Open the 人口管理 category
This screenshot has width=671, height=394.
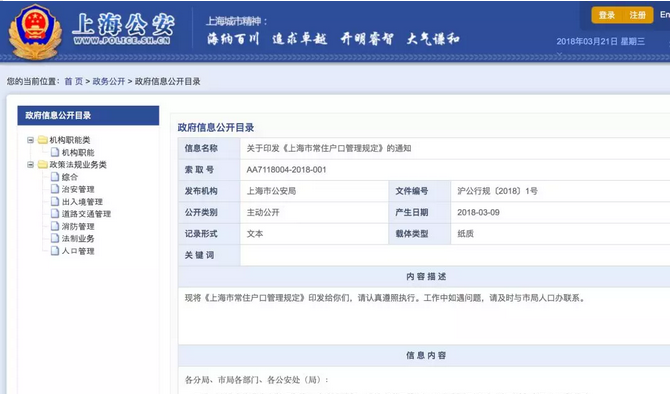point(78,251)
